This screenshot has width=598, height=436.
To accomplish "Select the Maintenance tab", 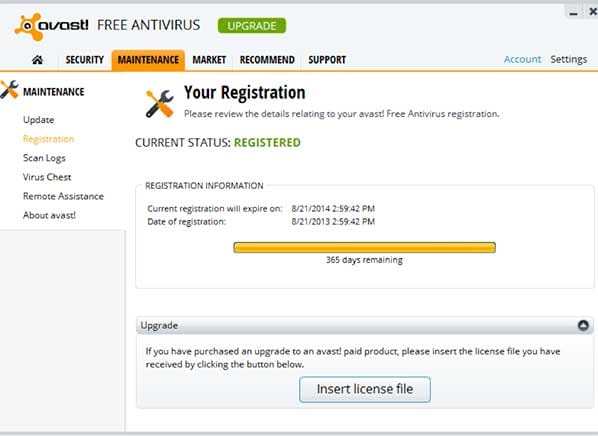I will click(148, 60).
